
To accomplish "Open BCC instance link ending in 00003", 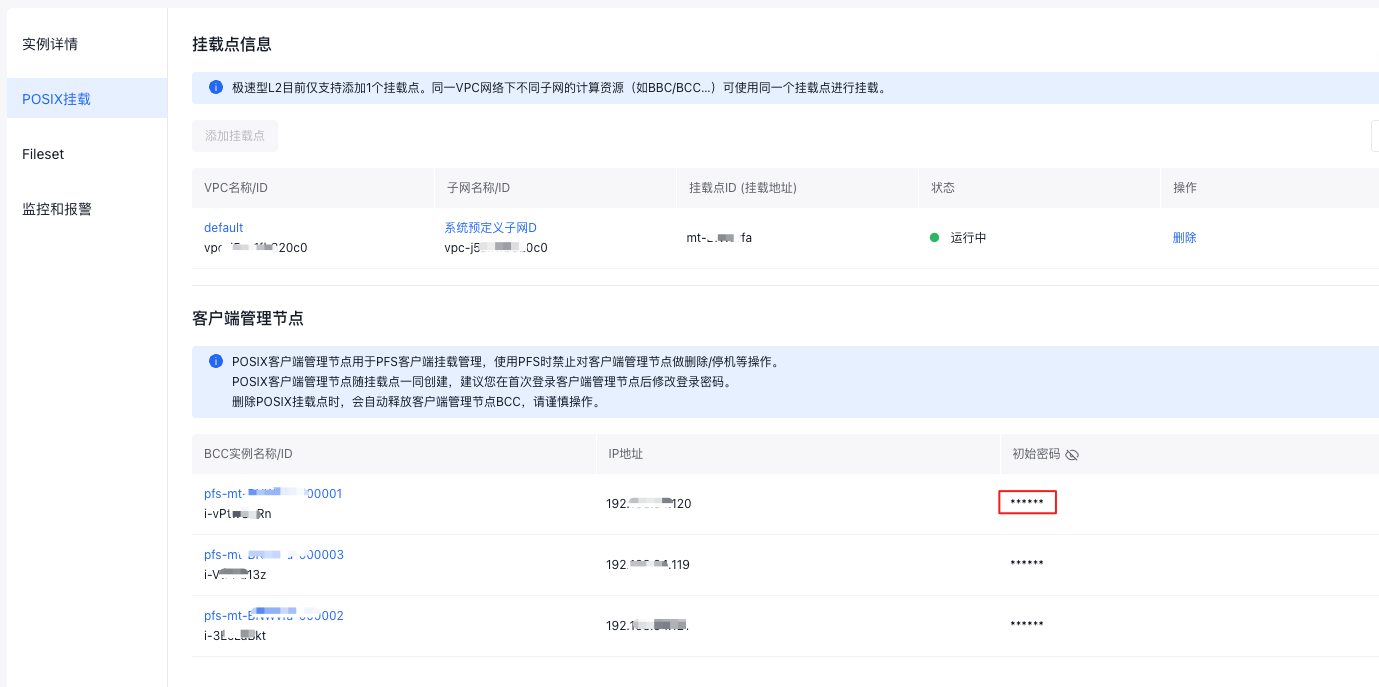I will coord(274,554).
